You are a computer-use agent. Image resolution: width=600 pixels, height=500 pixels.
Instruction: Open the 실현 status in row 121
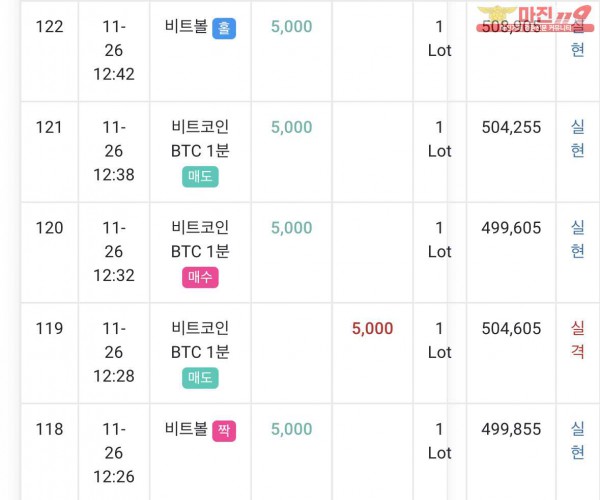577,138
